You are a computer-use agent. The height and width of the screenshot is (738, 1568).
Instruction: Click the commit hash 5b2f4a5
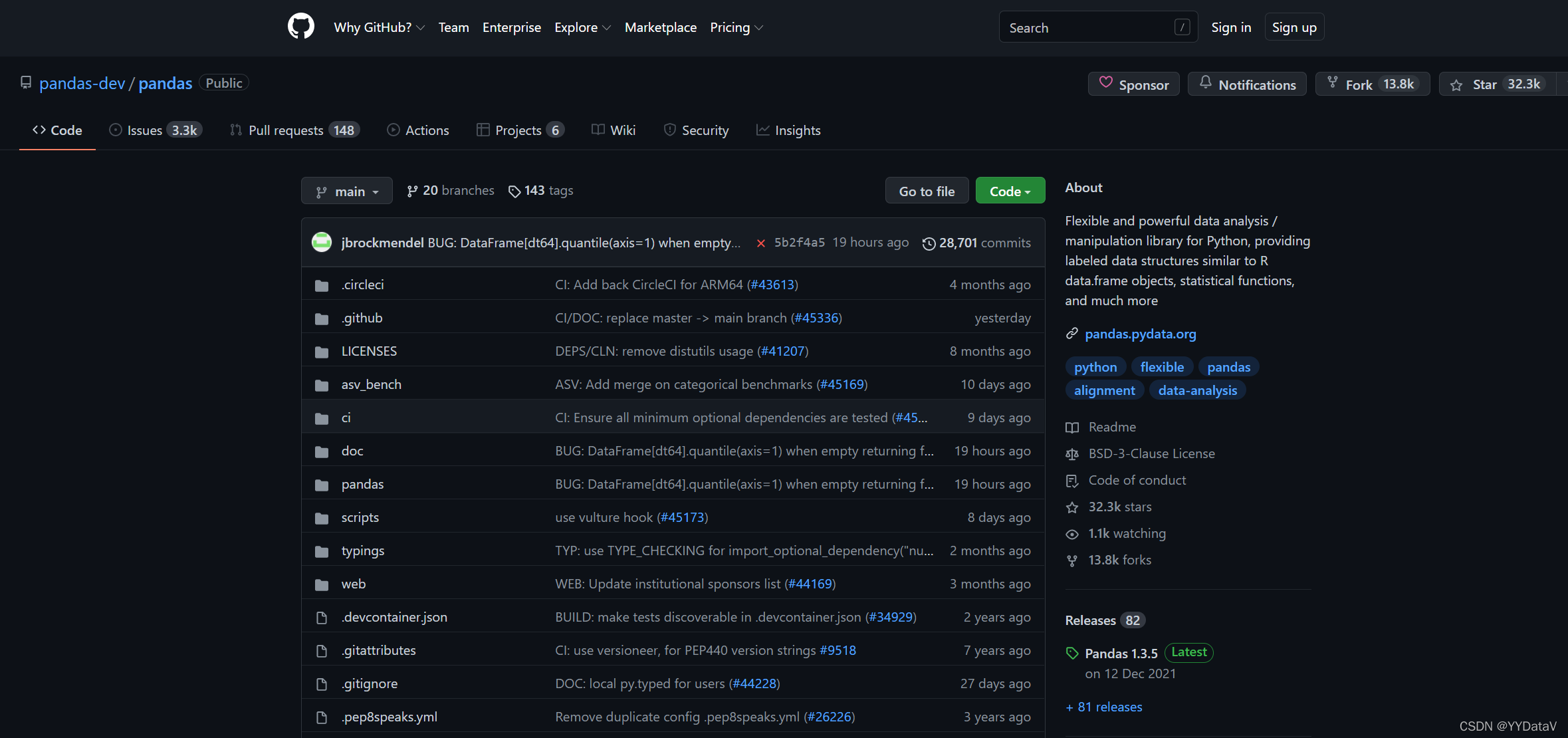tap(800, 243)
